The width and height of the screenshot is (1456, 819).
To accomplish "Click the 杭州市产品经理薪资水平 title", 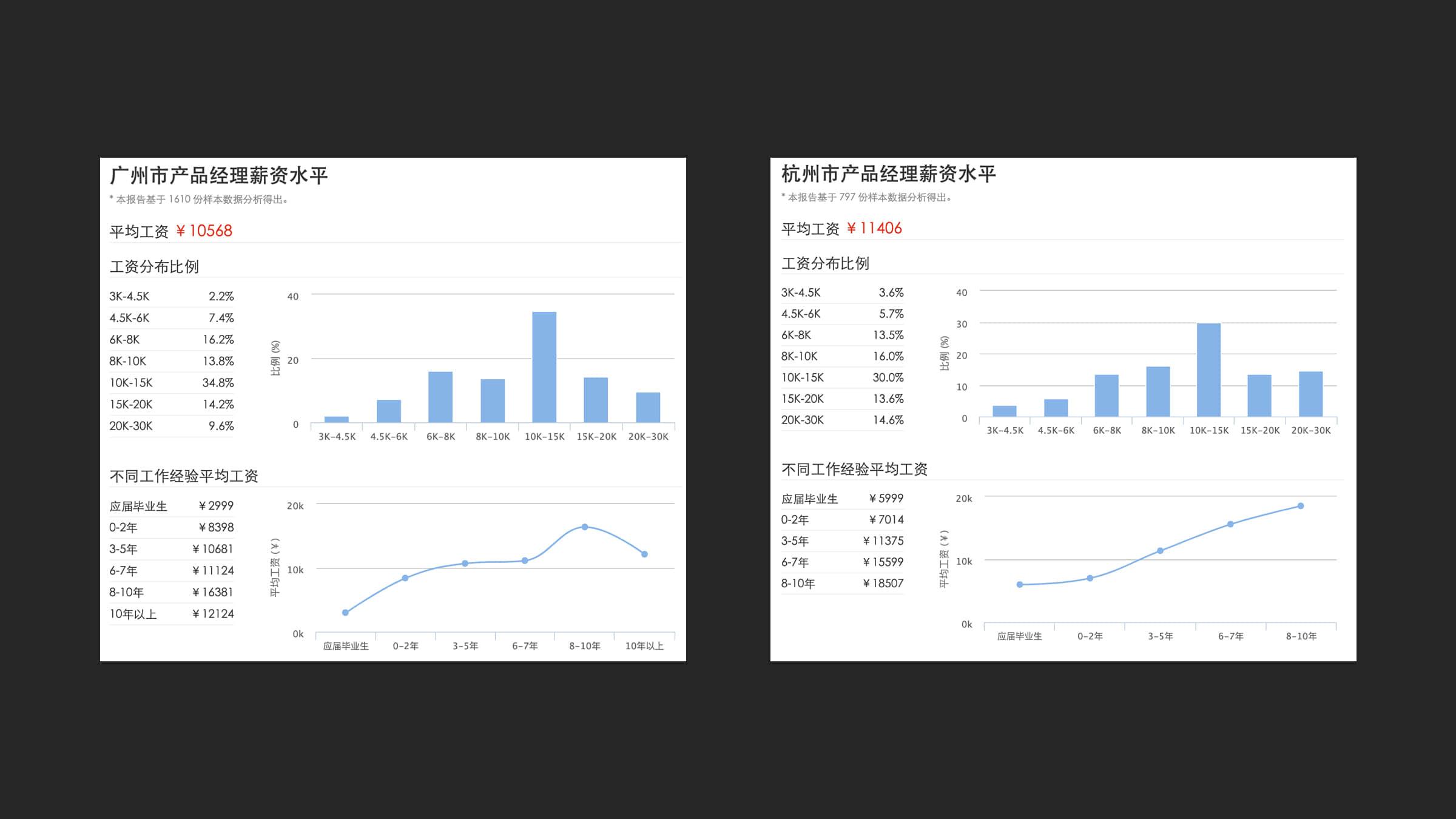I will (889, 174).
